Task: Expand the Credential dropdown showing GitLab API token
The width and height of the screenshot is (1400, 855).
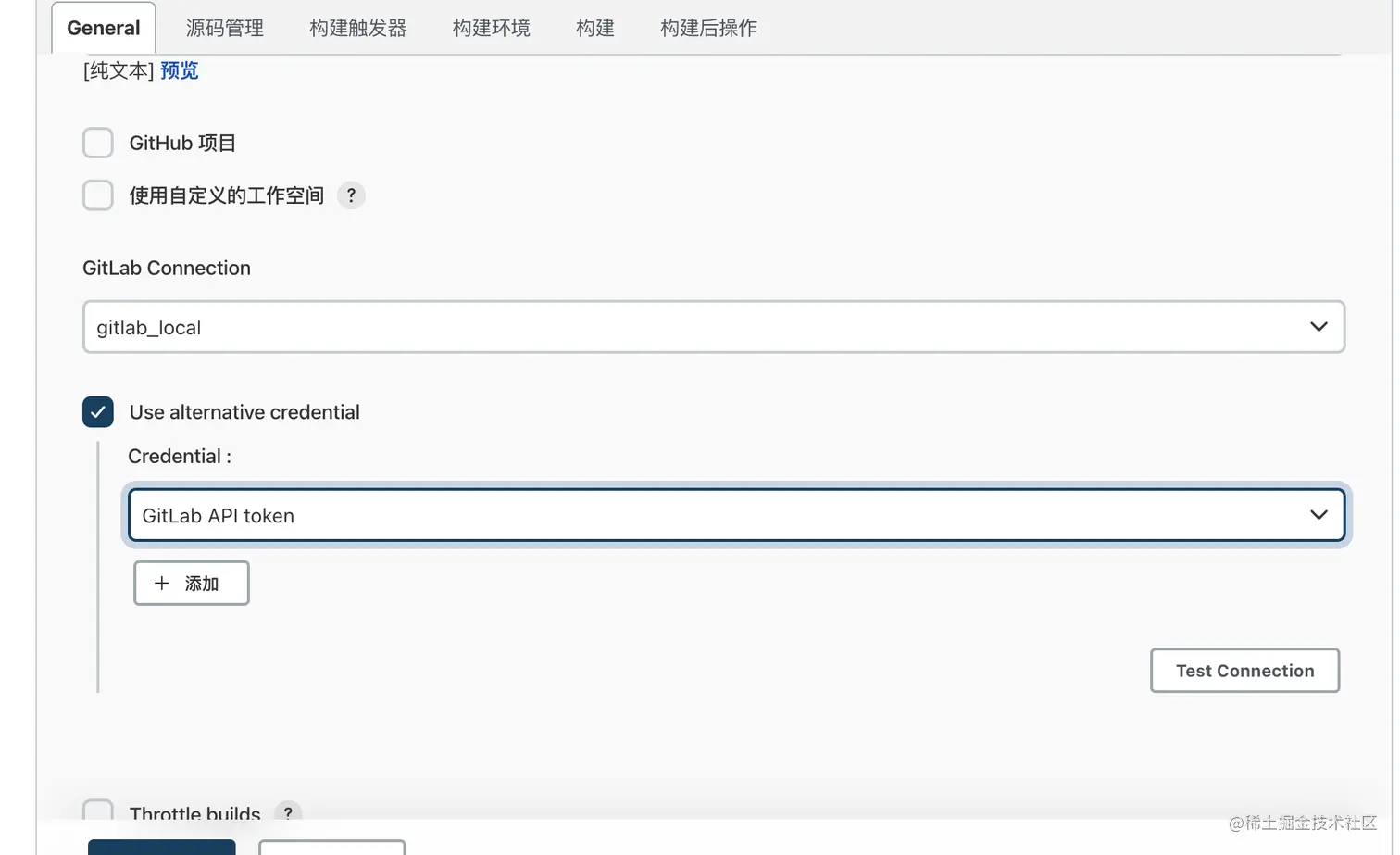Action: coord(736,515)
